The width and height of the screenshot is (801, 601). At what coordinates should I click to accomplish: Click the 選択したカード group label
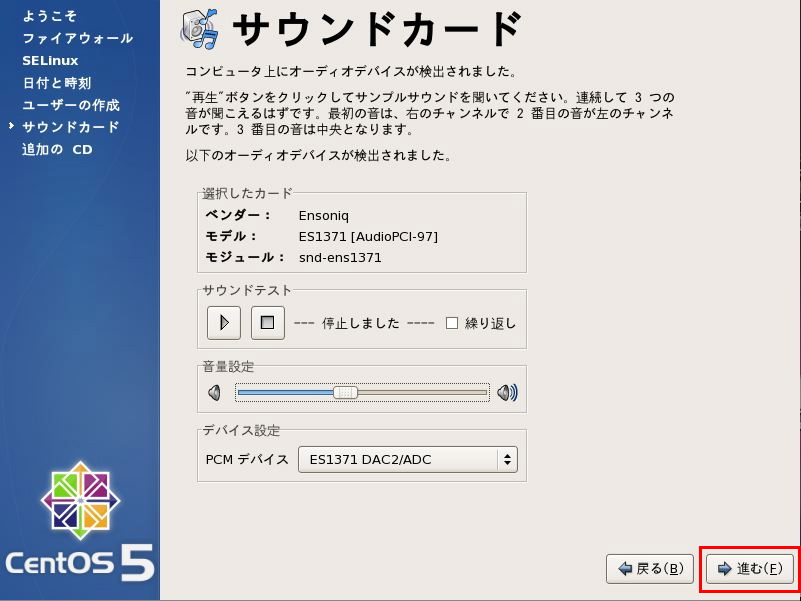coord(247,193)
